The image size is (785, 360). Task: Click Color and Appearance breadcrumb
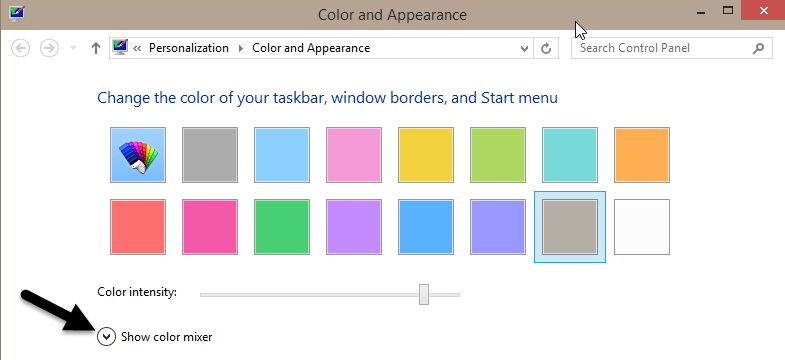(x=311, y=48)
